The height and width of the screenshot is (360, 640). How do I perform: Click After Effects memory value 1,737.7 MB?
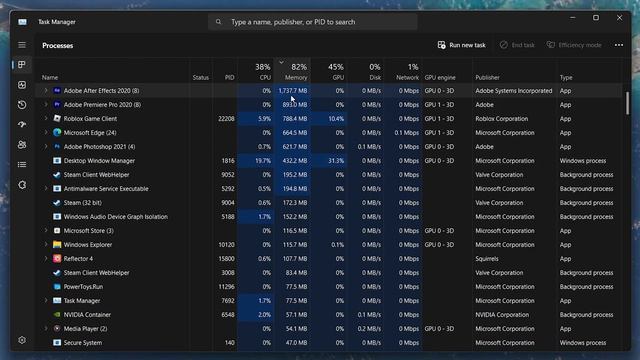(293, 91)
